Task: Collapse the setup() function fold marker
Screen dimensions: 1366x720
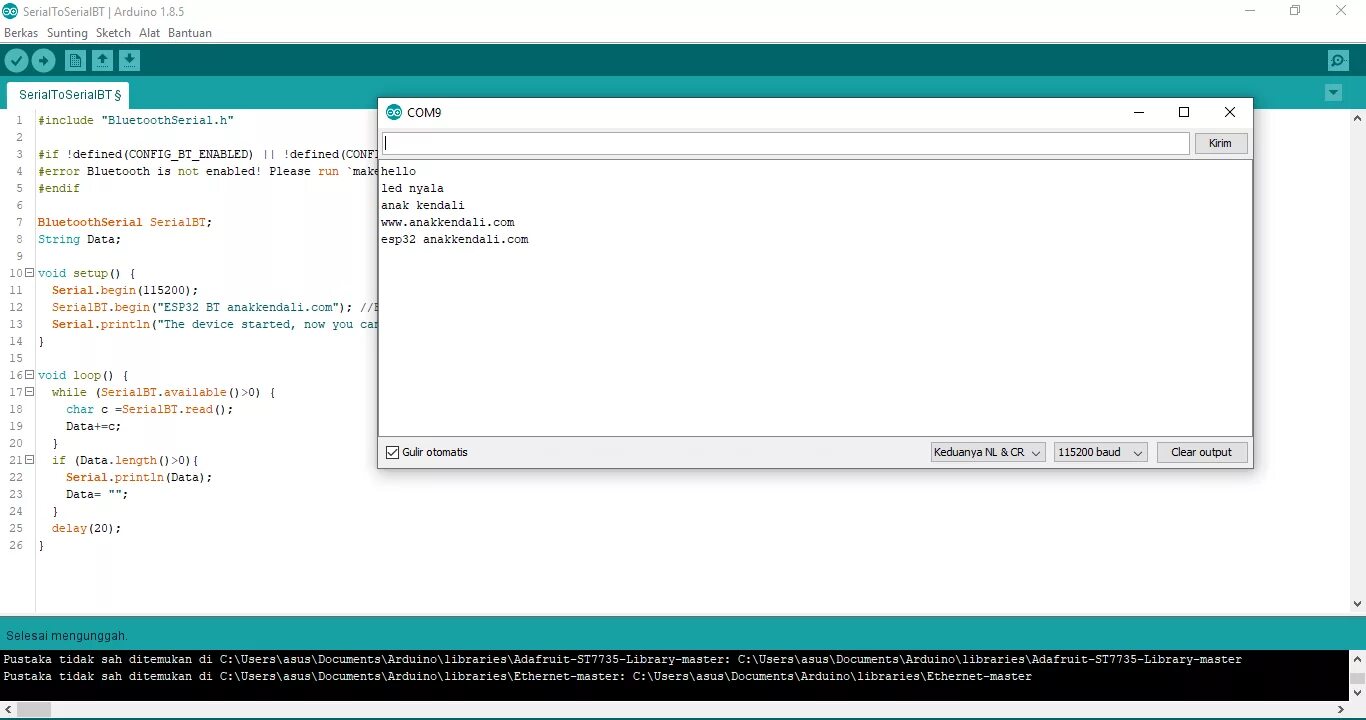Action: point(29,273)
